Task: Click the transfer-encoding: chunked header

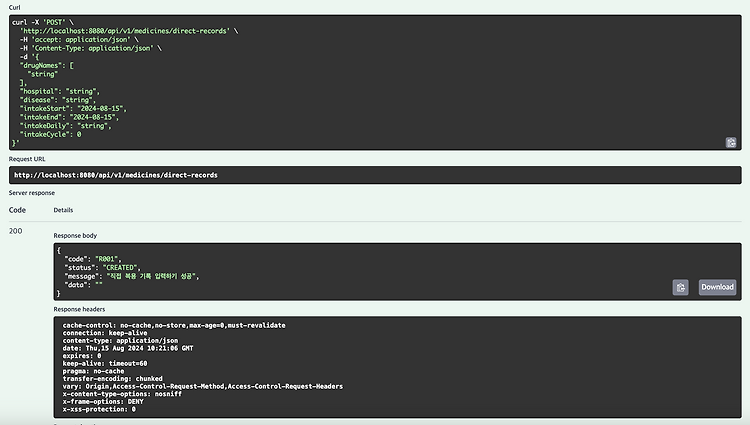Action: 112,379
